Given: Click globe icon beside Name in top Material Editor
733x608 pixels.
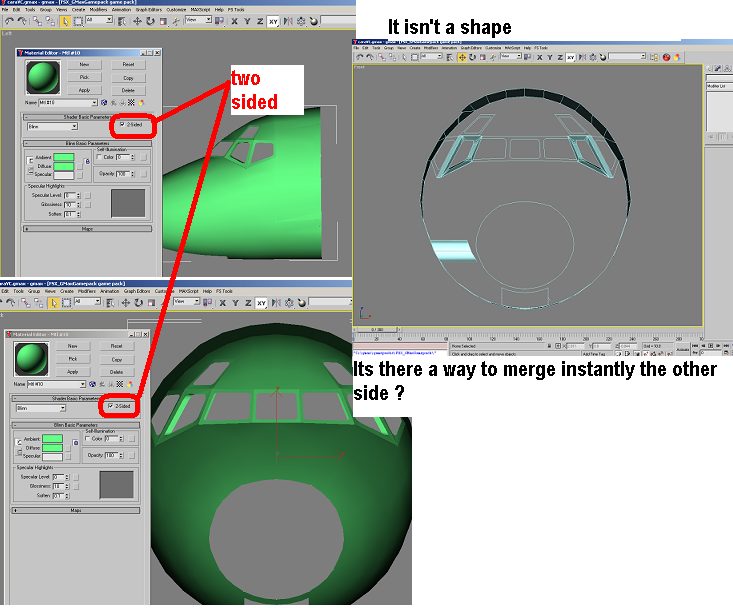Looking at the screenshot, I should point(104,102).
